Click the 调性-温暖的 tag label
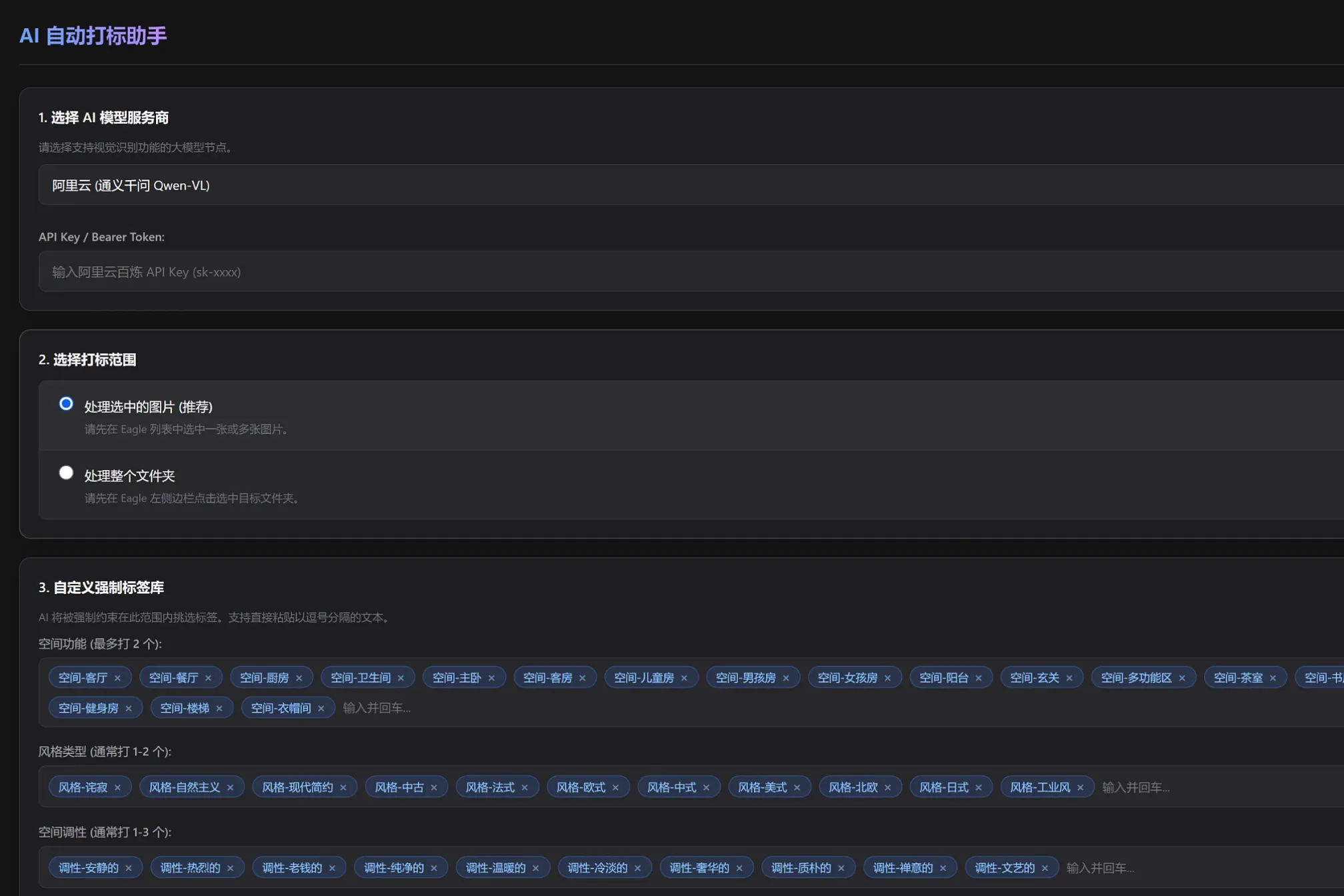 [495, 868]
